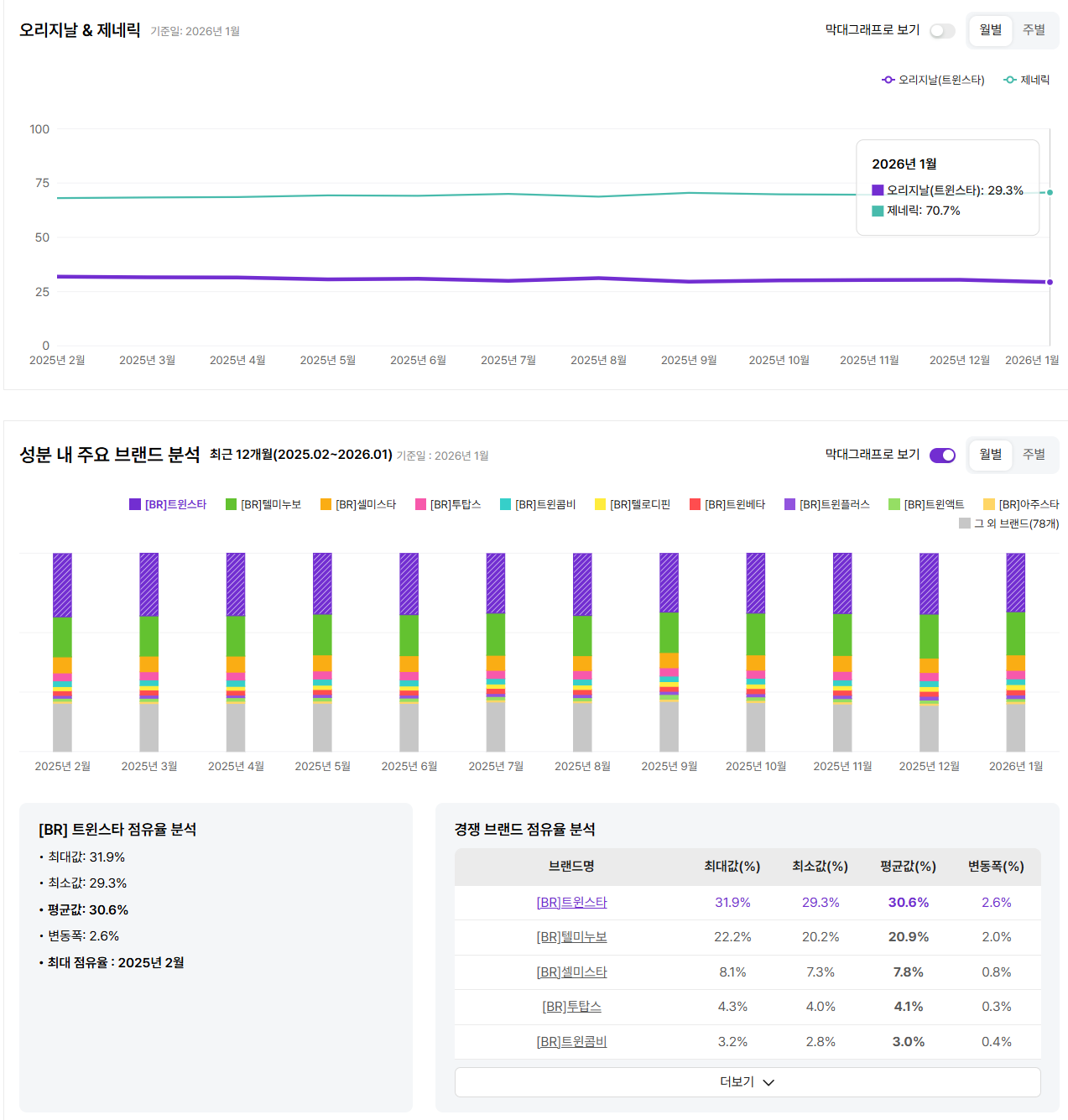1068x1120 pixels.
Task: Click the [BR]트윈콤비 teal legend icon
Action: click(505, 504)
